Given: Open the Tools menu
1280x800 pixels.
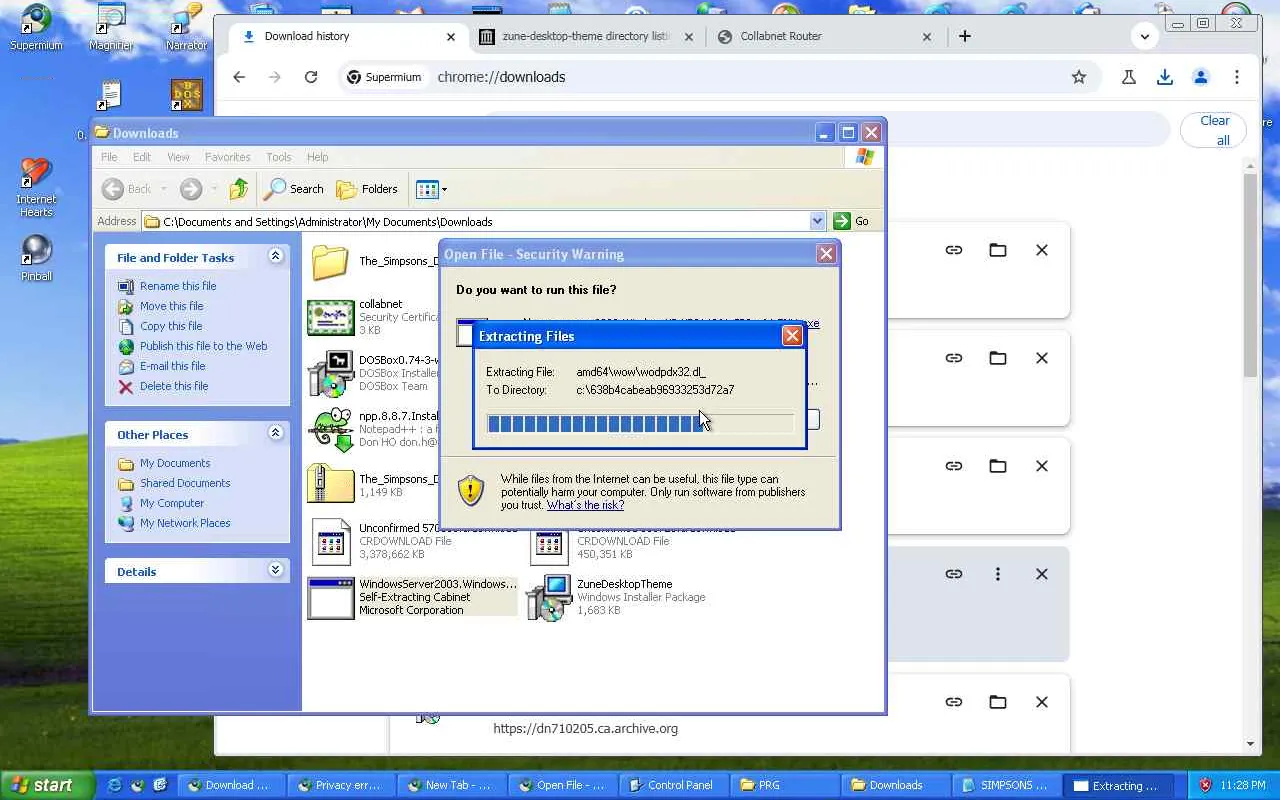Looking at the screenshot, I should 279,157.
